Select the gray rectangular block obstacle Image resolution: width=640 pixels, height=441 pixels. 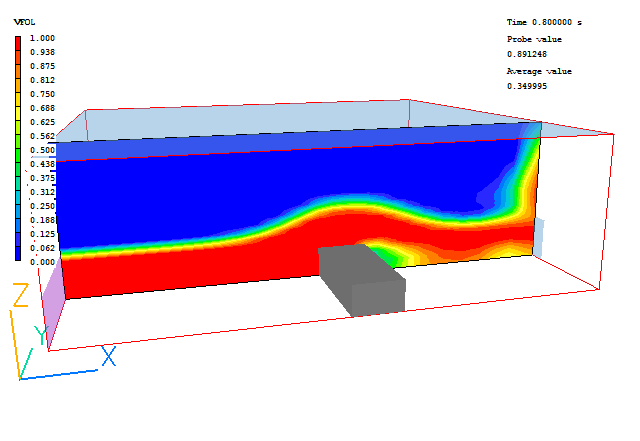[x=360, y=278]
